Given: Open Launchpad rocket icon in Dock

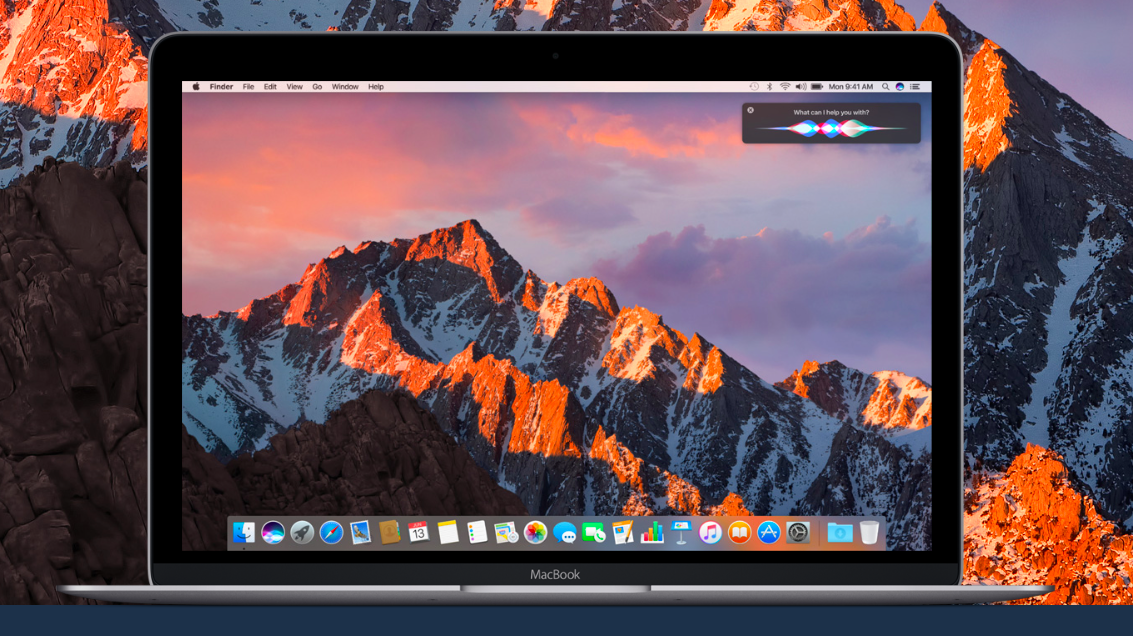Looking at the screenshot, I should [x=302, y=533].
